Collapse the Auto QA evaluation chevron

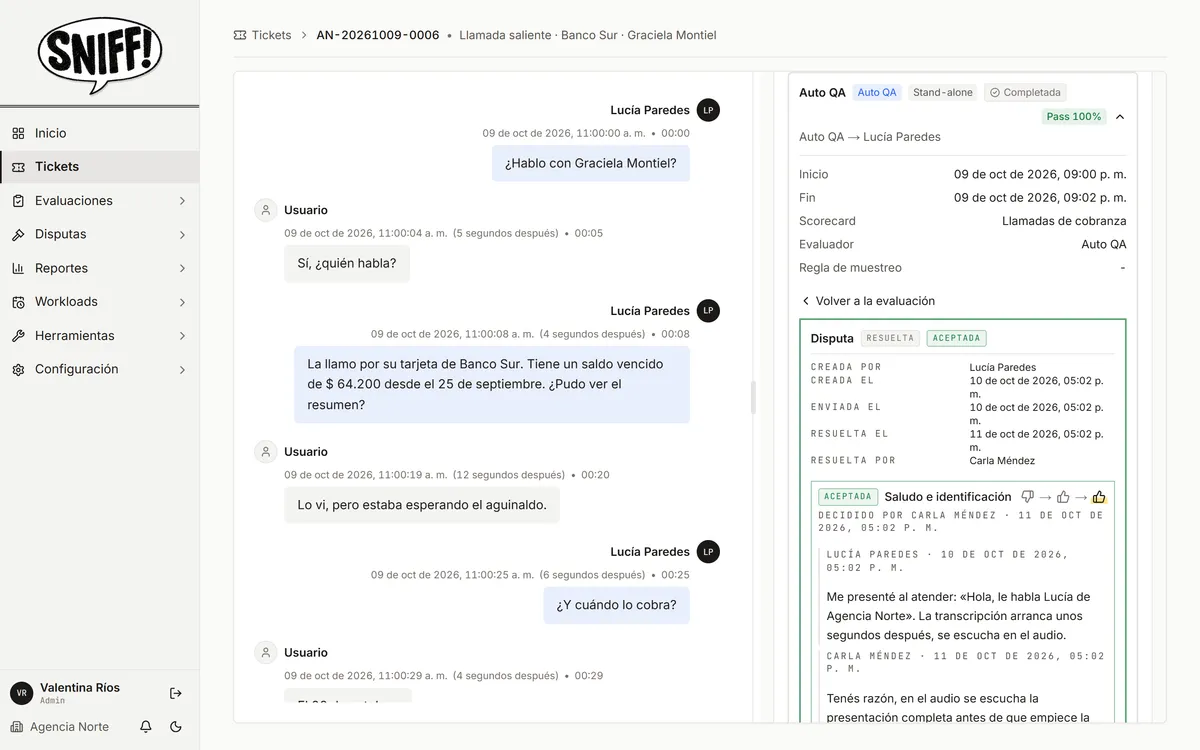(x=1120, y=117)
